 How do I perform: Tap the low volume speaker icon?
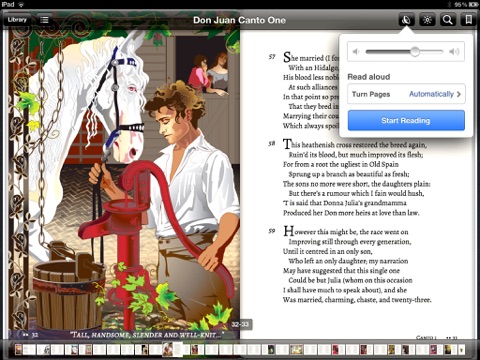(356, 52)
